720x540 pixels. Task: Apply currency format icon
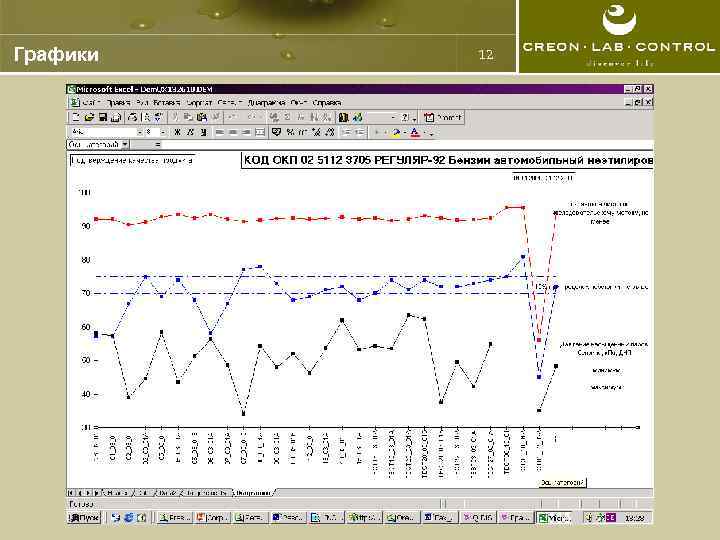(276, 132)
